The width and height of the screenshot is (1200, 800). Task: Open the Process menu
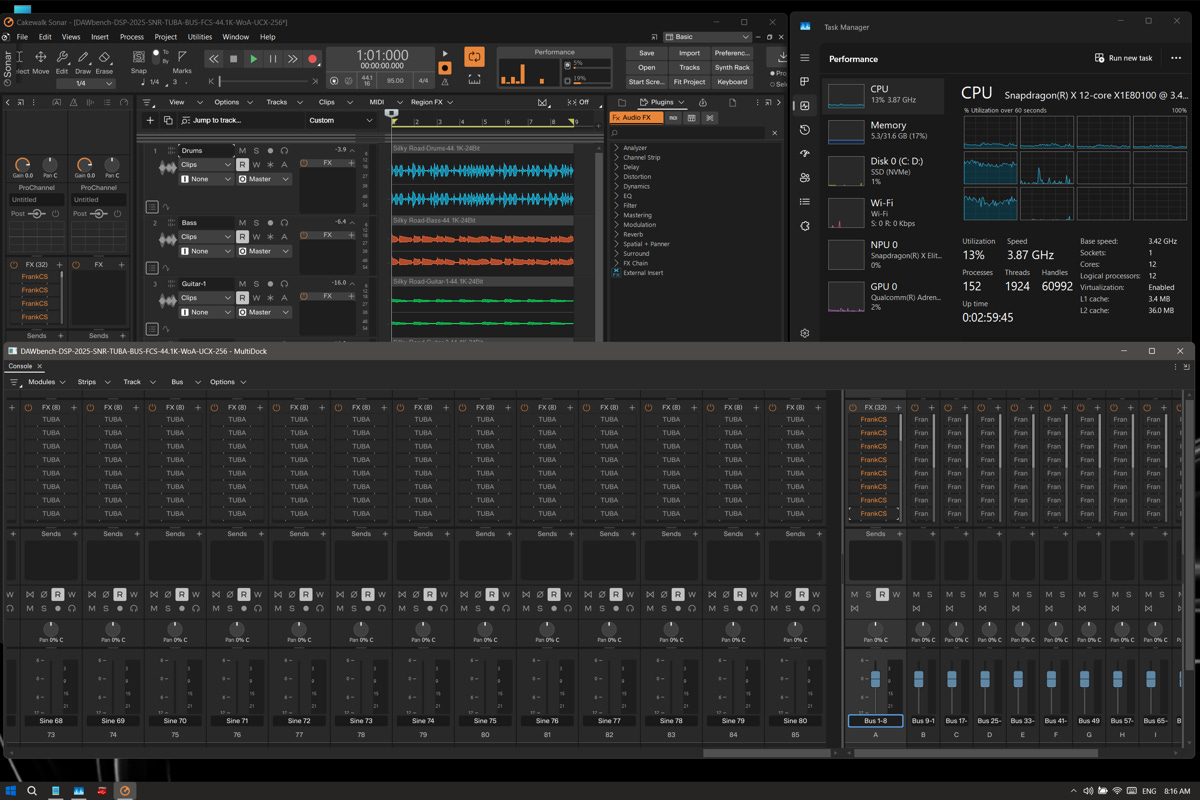click(x=132, y=37)
